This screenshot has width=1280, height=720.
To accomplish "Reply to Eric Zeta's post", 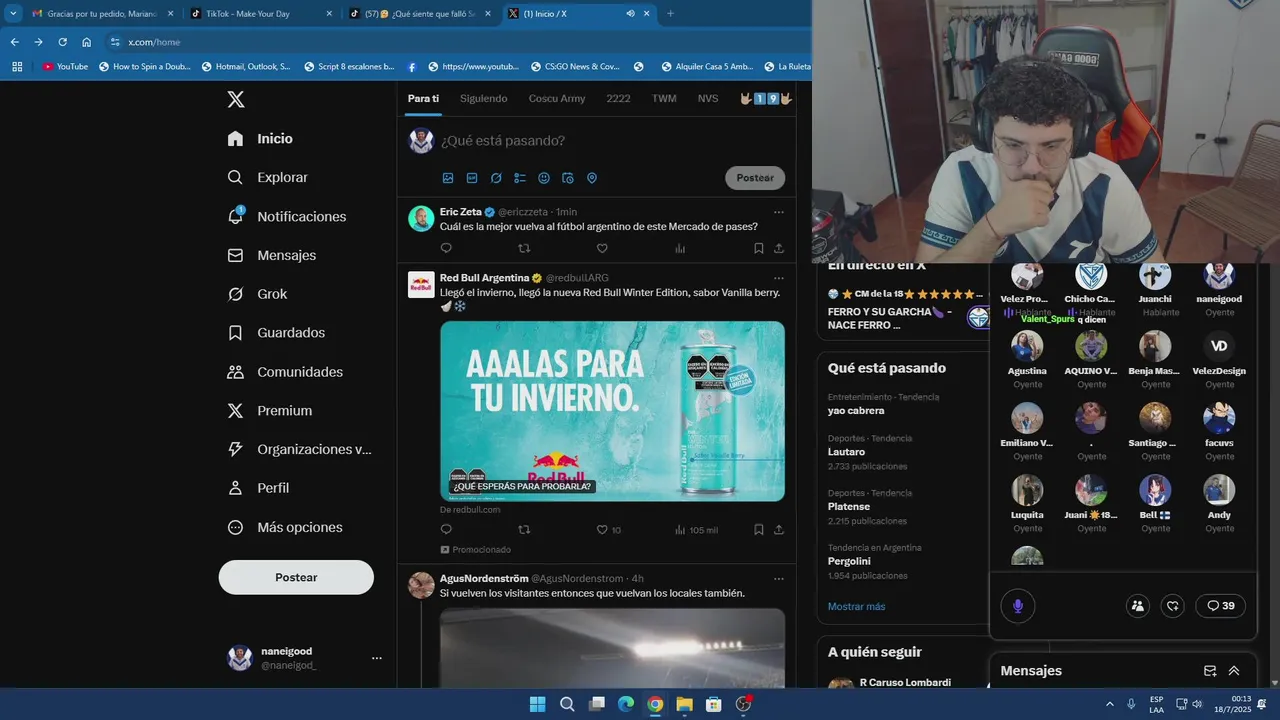I will (446, 248).
